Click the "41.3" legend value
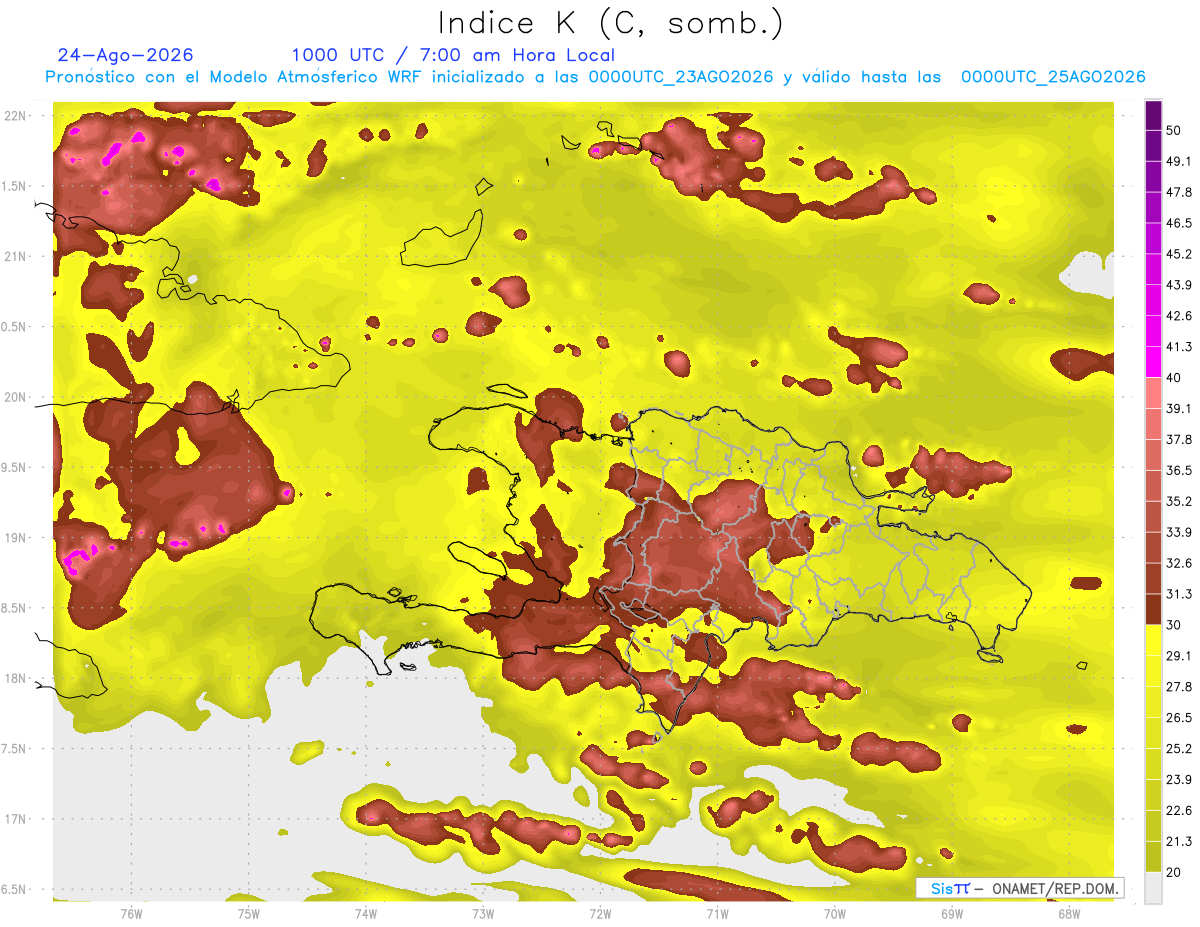Viewport: 1200px width, 927px height. click(x=1179, y=347)
